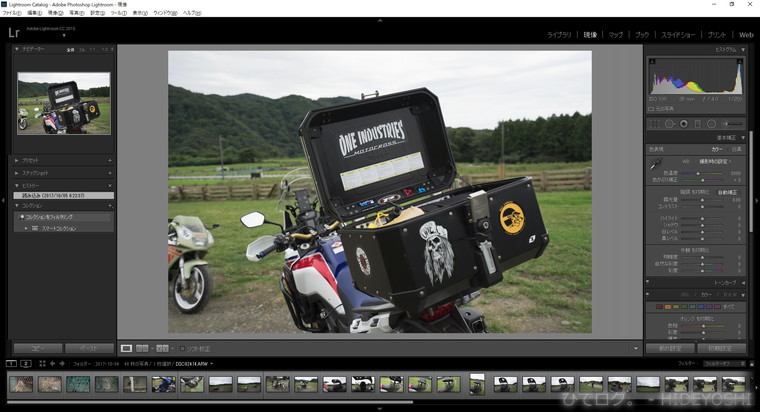760x412 pixels.
Task: Toggle Tone Curve panel on/off switch
Action: click(x=648, y=282)
